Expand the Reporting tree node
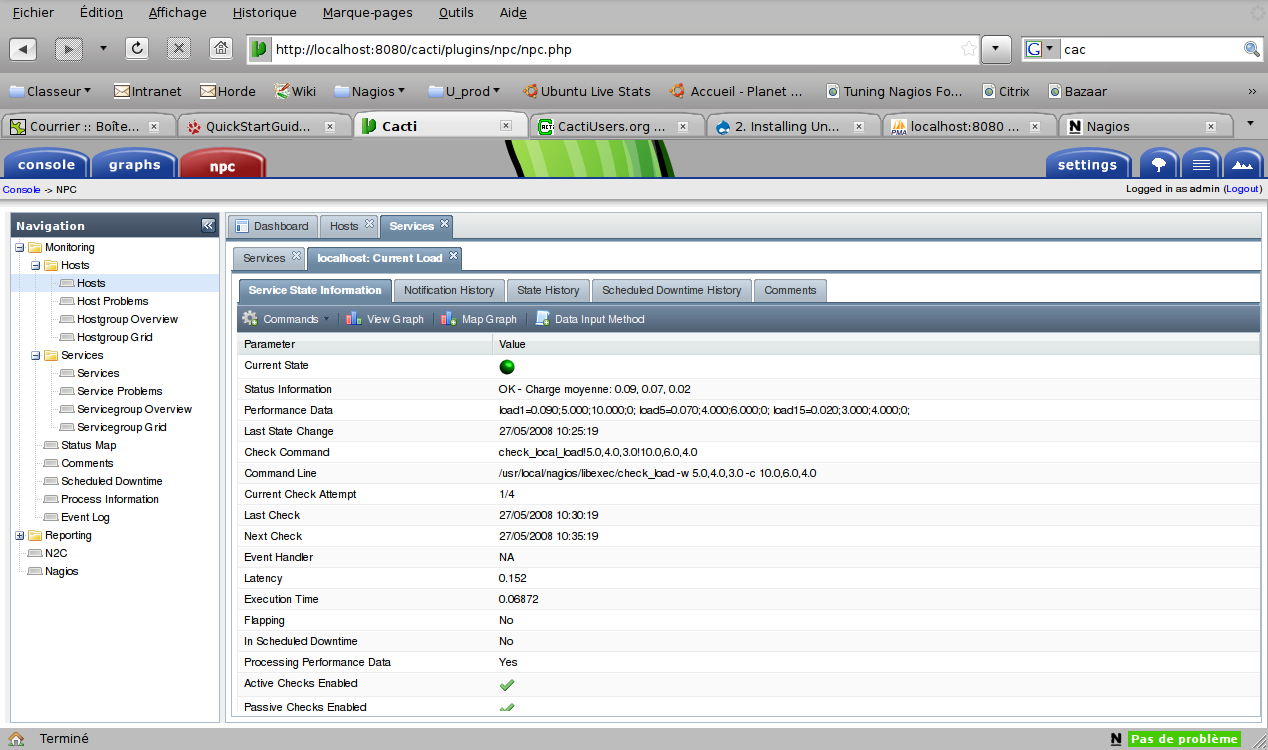Image resolution: width=1268 pixels, height=750 pixels. pyautogui.click(x=20, y=535)
